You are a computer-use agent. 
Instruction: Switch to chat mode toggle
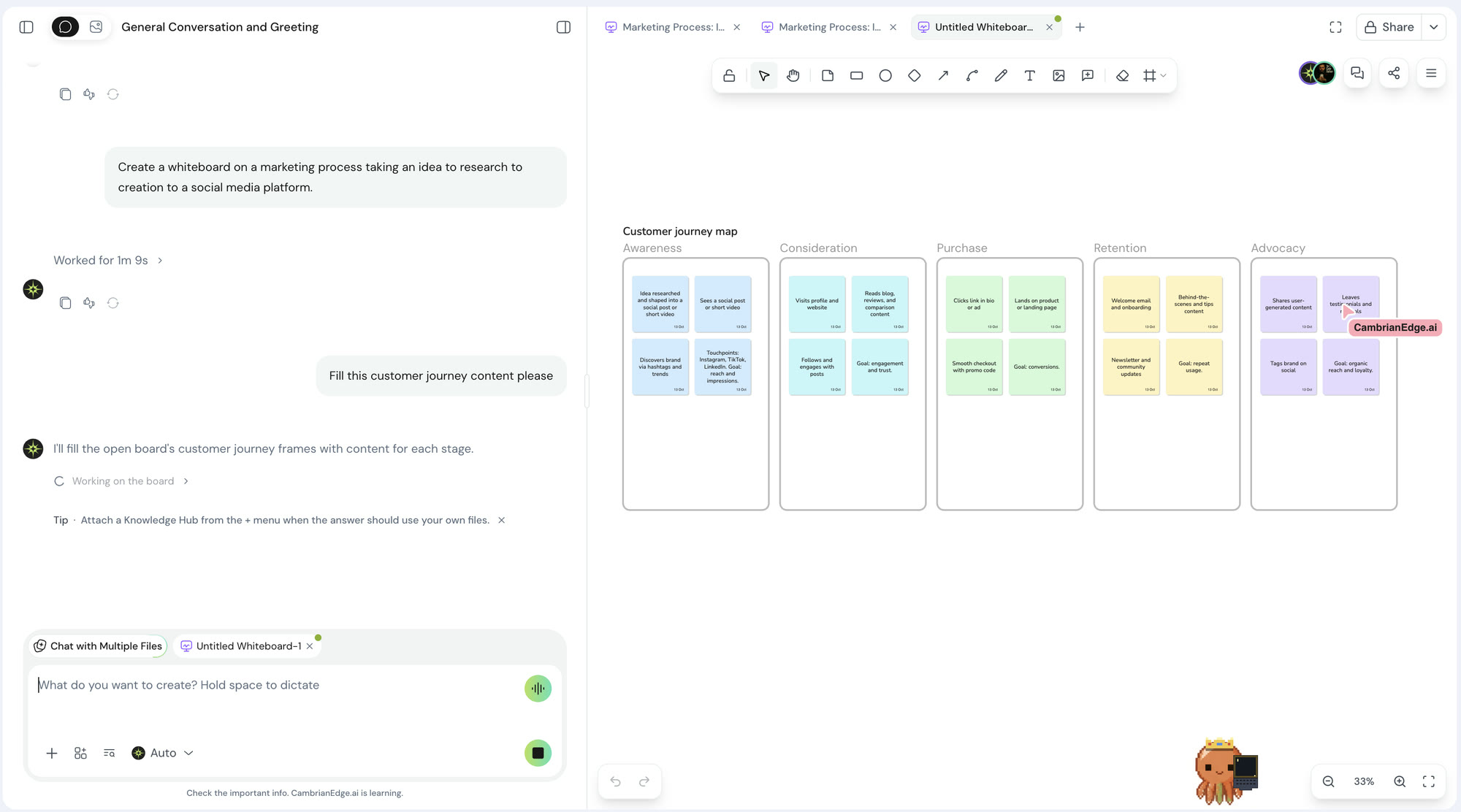tap(66, 27)
